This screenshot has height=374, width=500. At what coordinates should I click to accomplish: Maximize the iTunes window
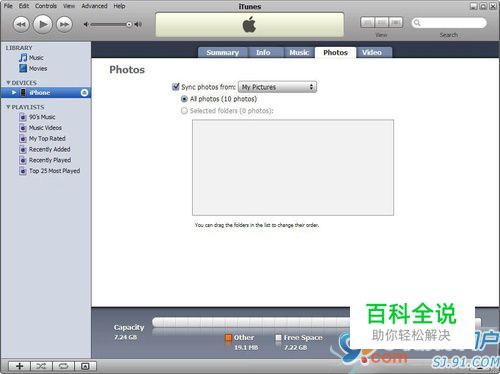(483, 6)
